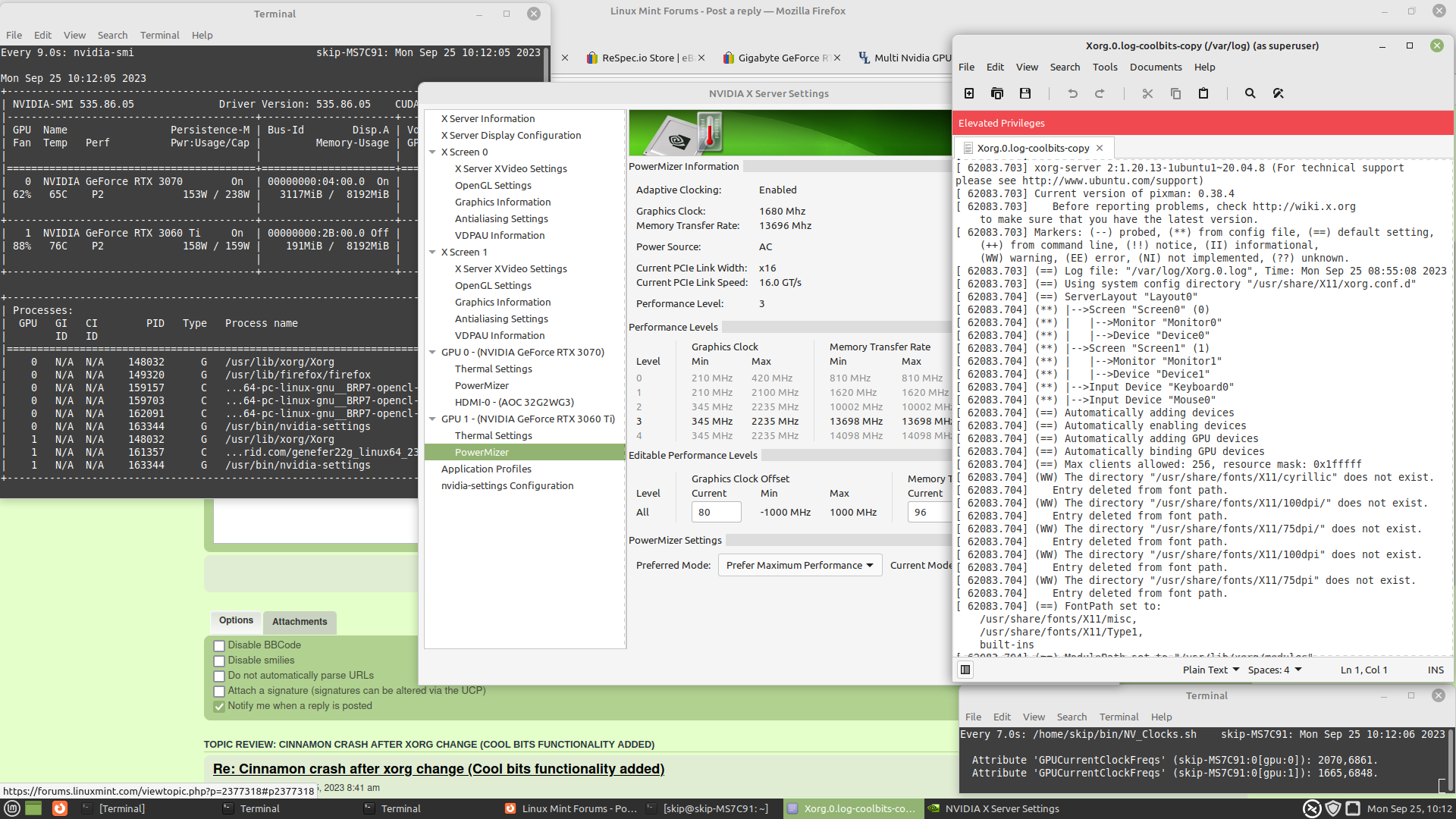
Task: Open the shield update manager tray icon
Action: 1332,808
